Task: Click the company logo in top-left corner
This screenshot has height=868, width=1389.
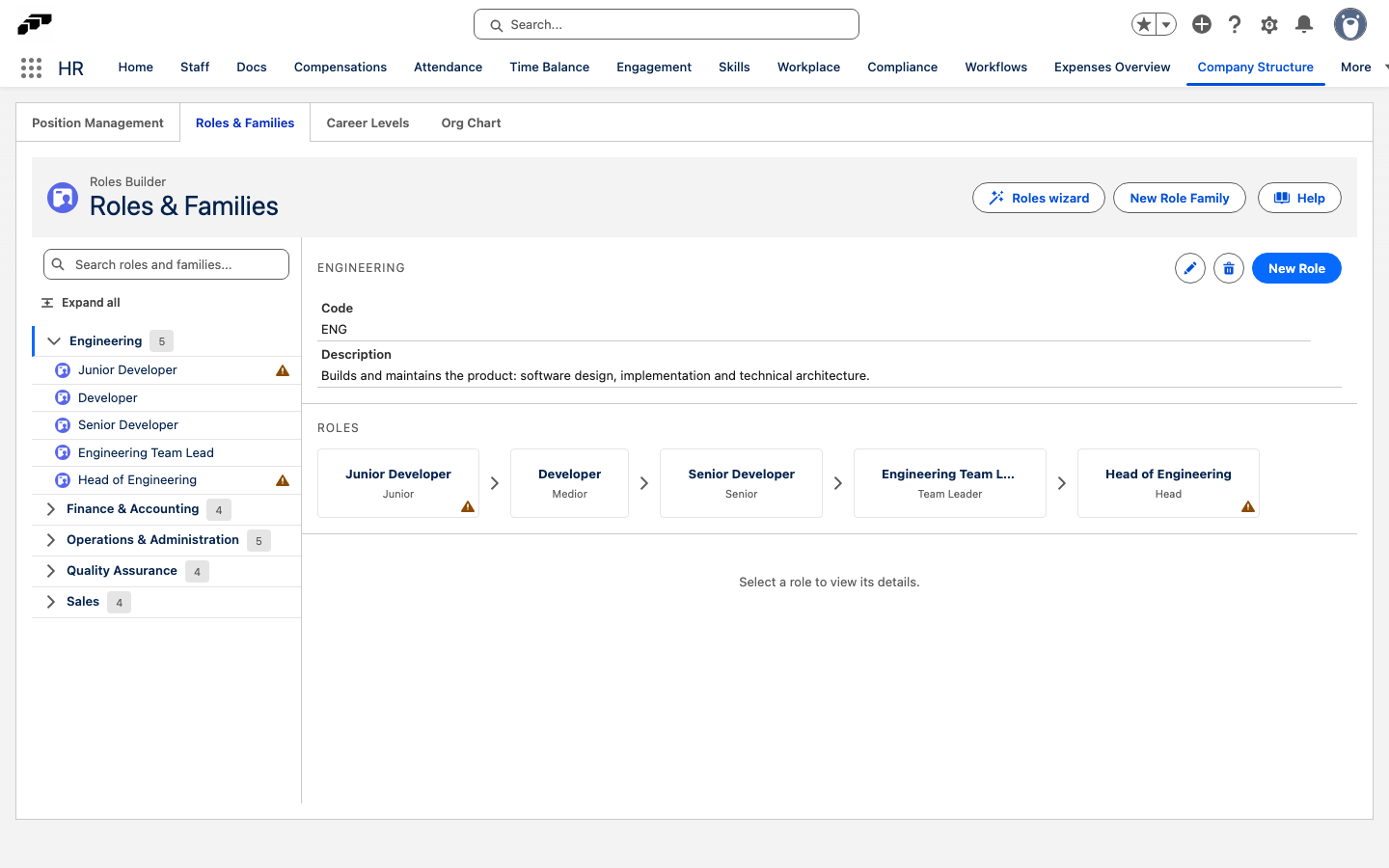Action: [x=35, y=23]
